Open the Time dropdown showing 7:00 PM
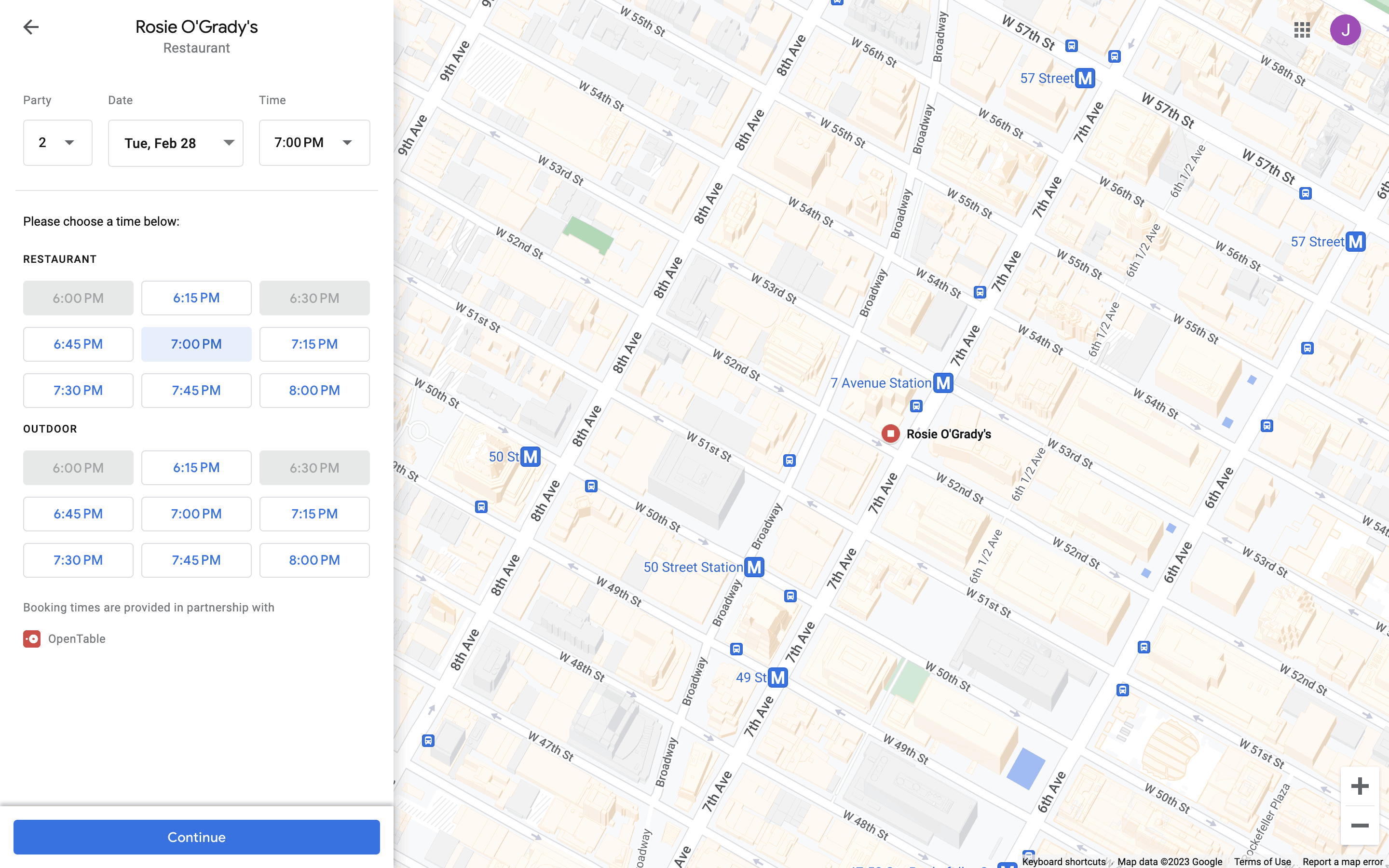 [314, 142]
